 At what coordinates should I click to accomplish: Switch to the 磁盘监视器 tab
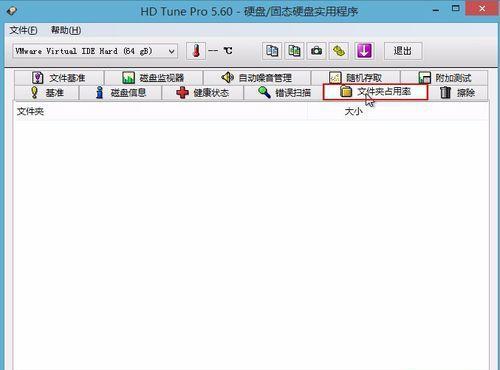click(154, 78)
